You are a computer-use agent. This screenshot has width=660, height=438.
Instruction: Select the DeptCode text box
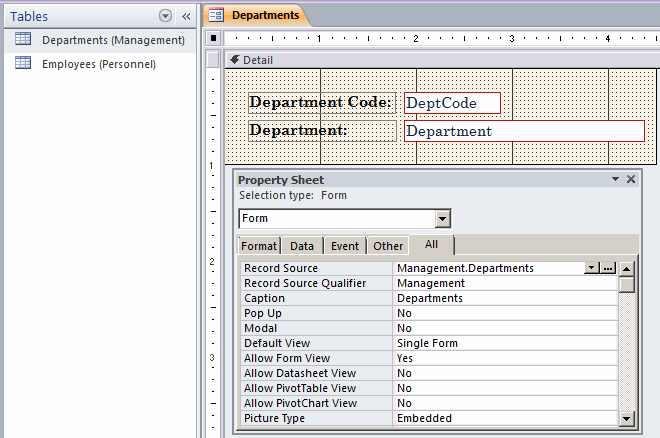click(x=452, y=103)
